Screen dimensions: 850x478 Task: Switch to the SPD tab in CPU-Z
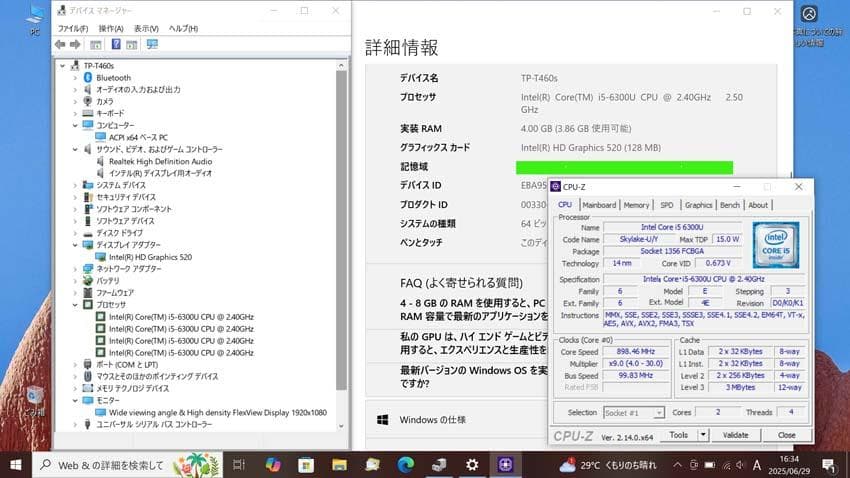[667, 205]
